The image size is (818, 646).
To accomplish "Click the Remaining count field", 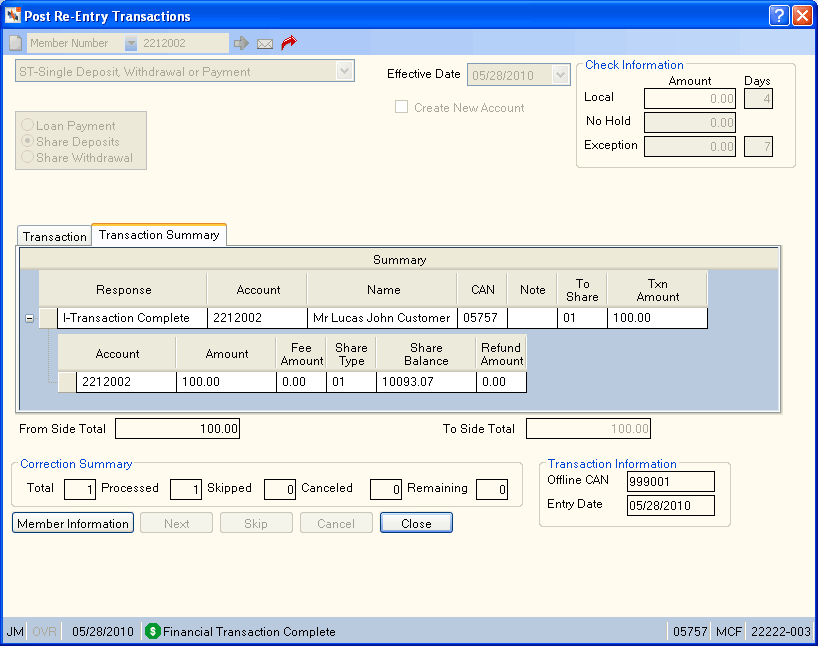I will (491, 489).
